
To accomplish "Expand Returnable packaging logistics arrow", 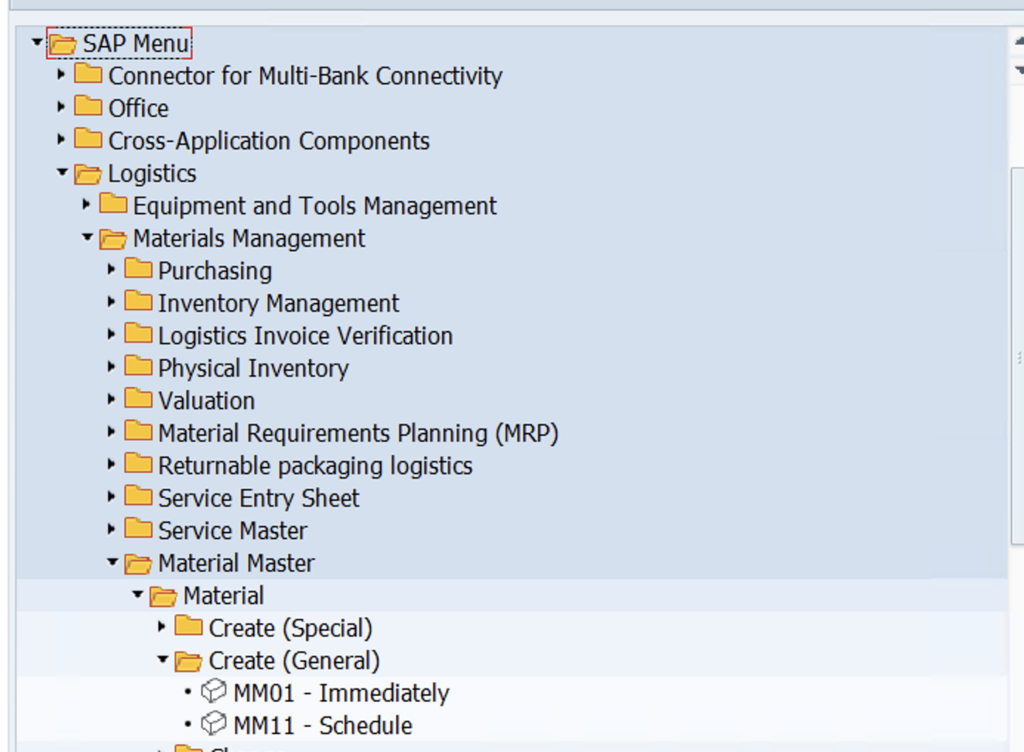I will 111,464.
